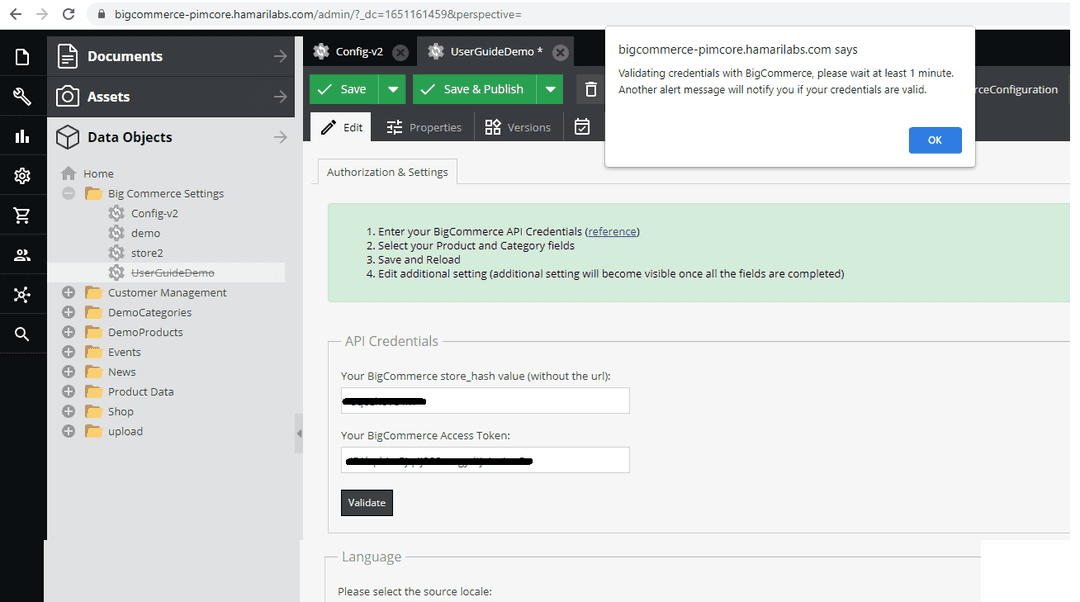Click the trash delete icon in toolbar

[x=590, y=90]
